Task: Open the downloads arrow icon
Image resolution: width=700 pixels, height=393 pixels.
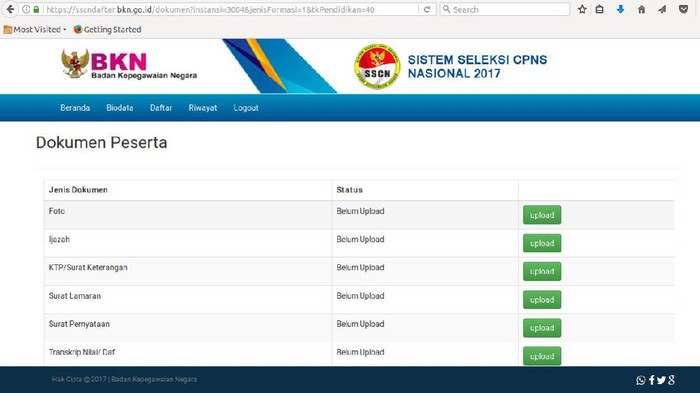Action: point(621,9)
